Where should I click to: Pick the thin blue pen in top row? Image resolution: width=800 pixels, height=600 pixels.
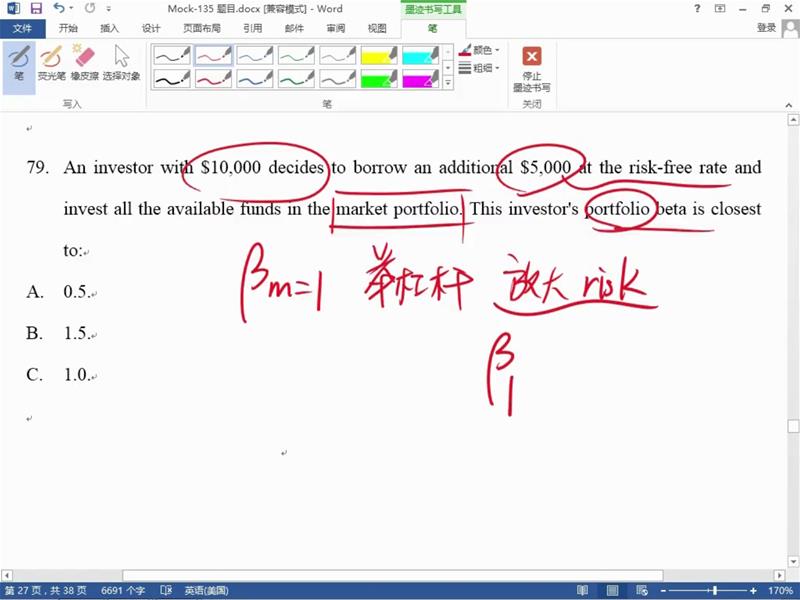(x=255, y=55)
